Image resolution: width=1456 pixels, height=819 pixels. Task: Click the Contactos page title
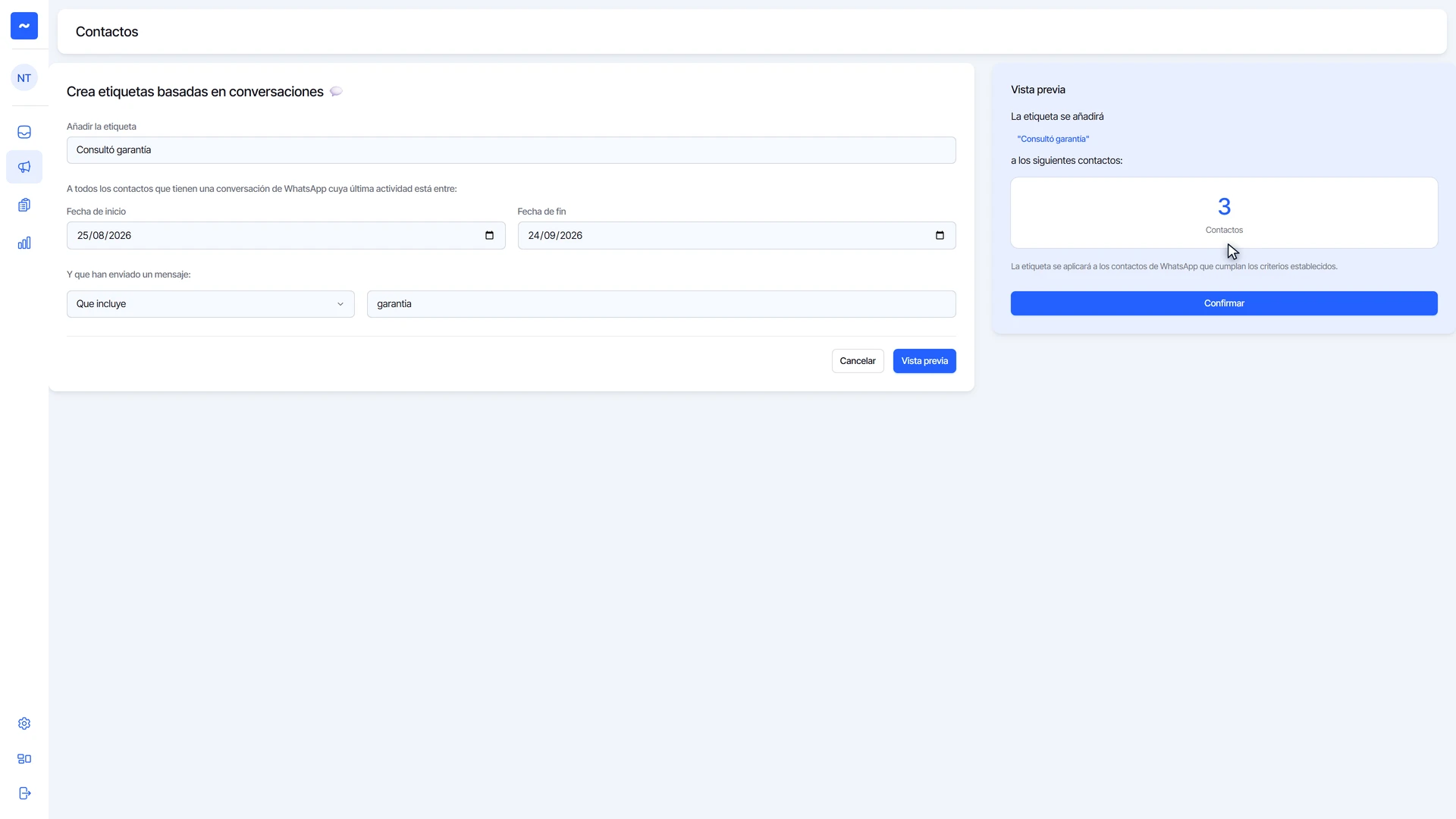[107, 32]
